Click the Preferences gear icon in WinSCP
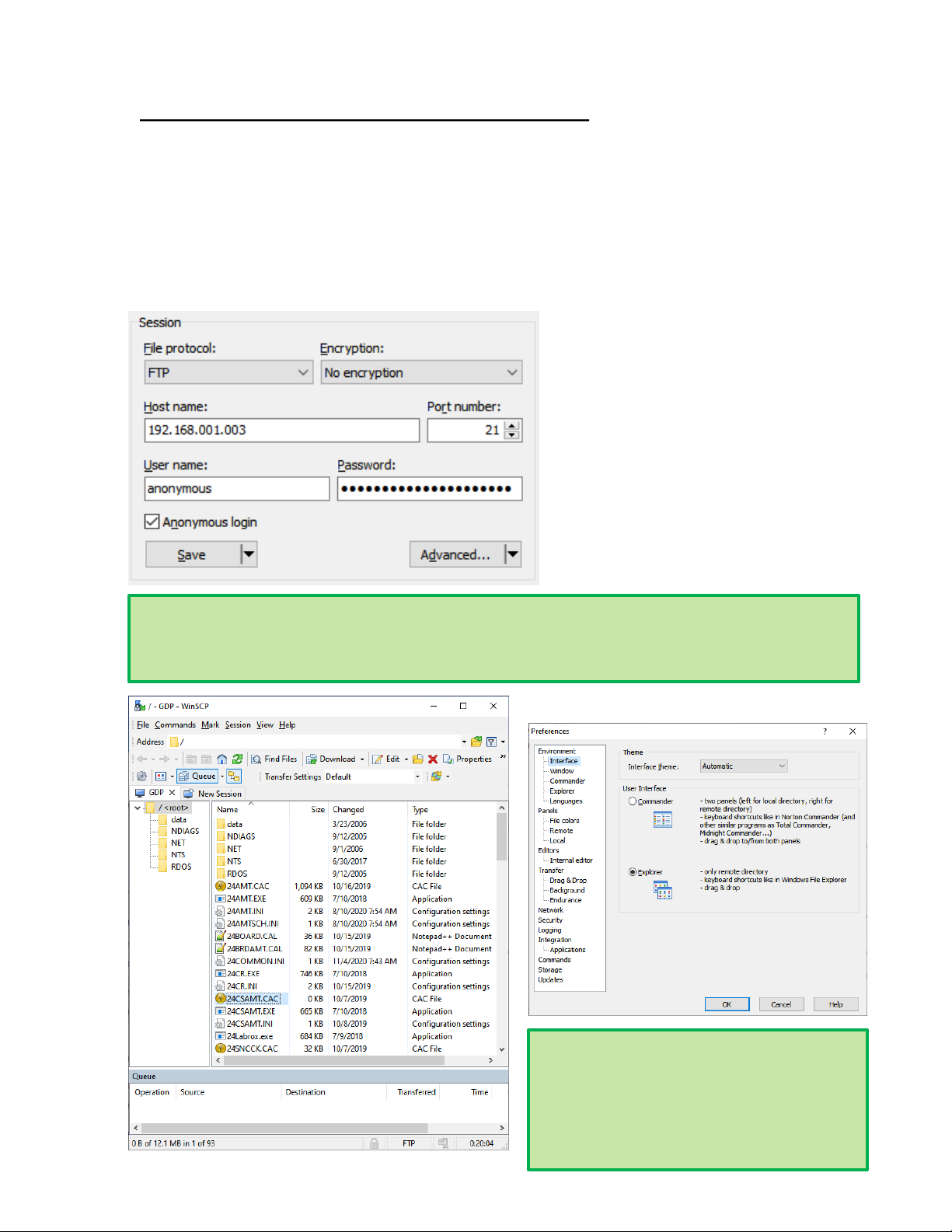Image resolution: width=952 pixels, height=1232 pixels. coord(141,777)
